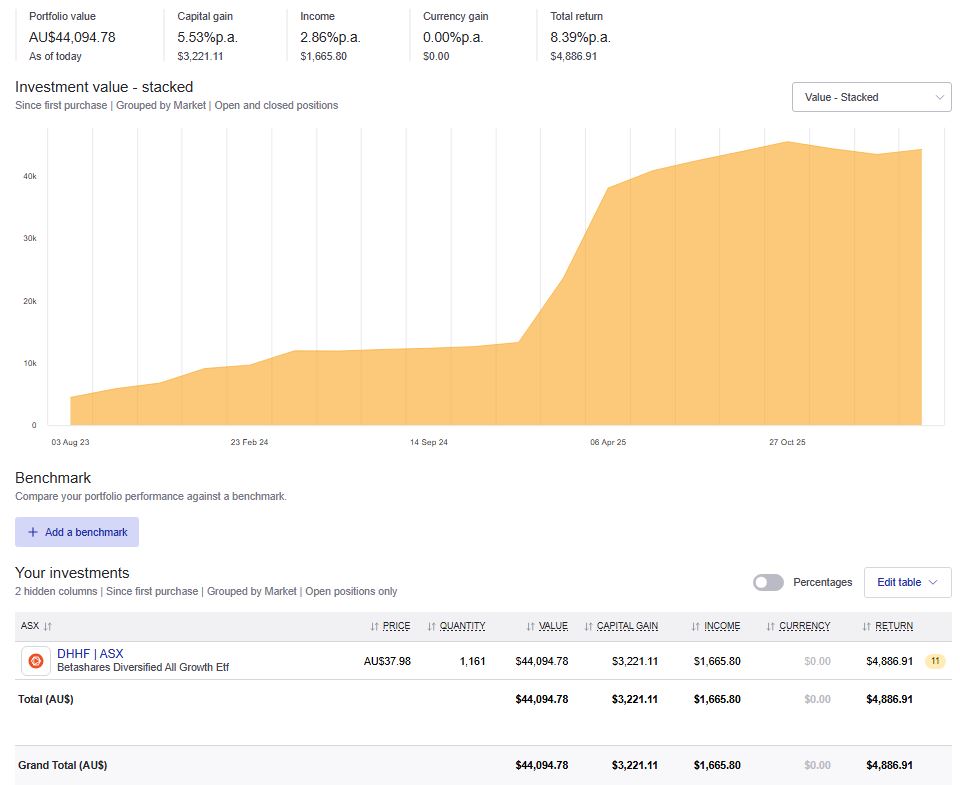Screen dimensions: 960x785
Task: Click the Total return summary figure 8.39%p.a.
Action: [x=580, y=37]
